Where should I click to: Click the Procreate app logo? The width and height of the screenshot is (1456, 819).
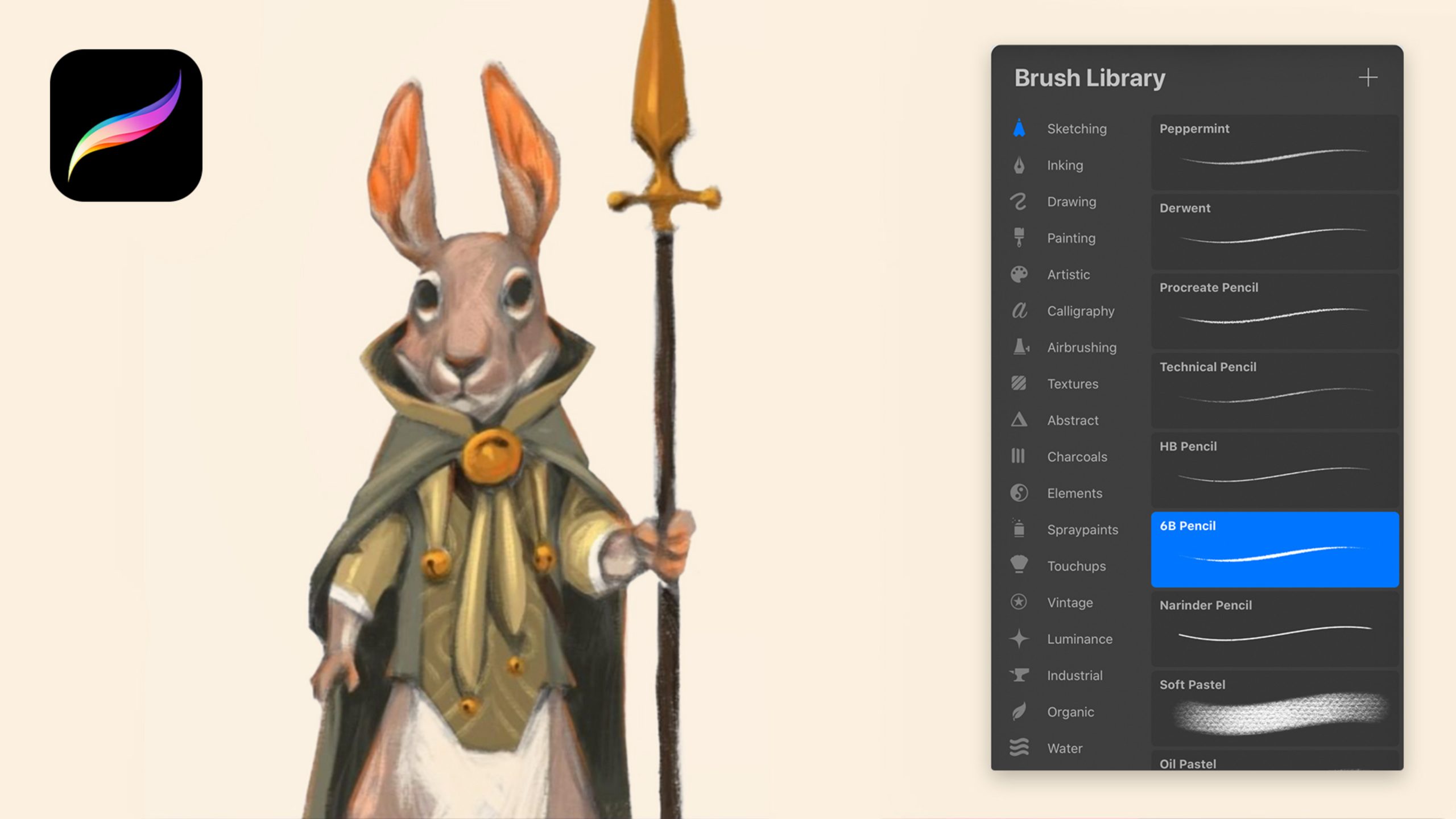[126, 125]
